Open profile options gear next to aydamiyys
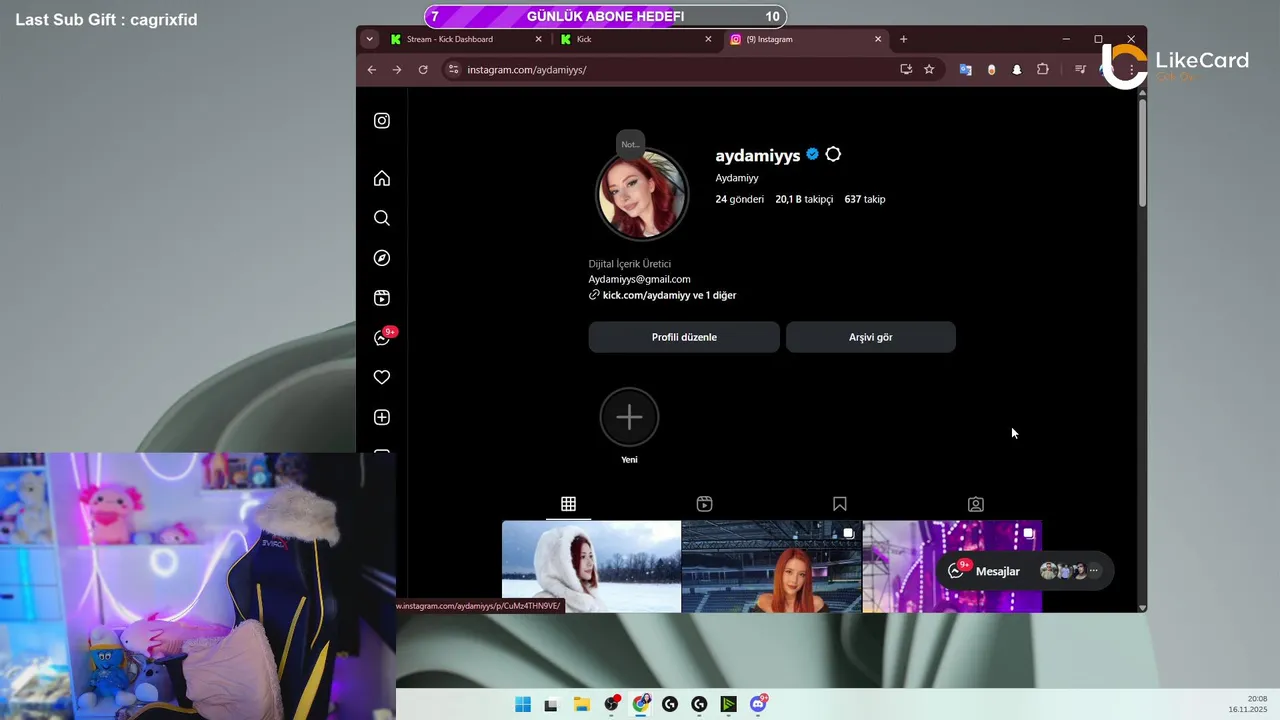The image size is (1280, 720). pos(833,155)
